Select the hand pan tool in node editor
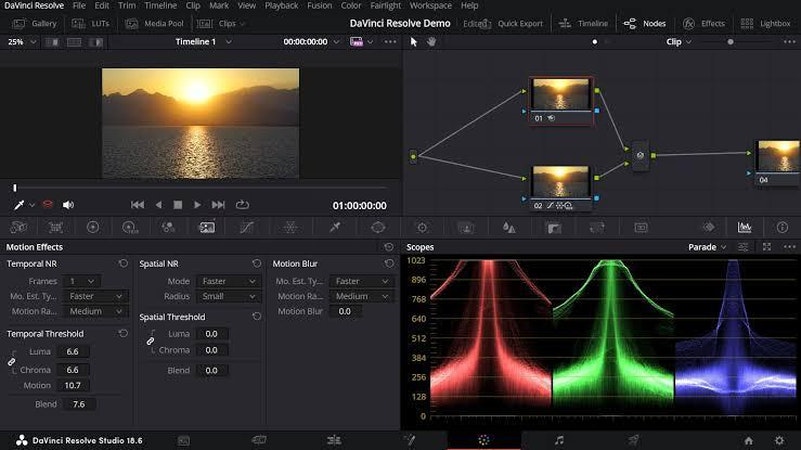Screen dimensions: 801x450 (x=432, y=42)
